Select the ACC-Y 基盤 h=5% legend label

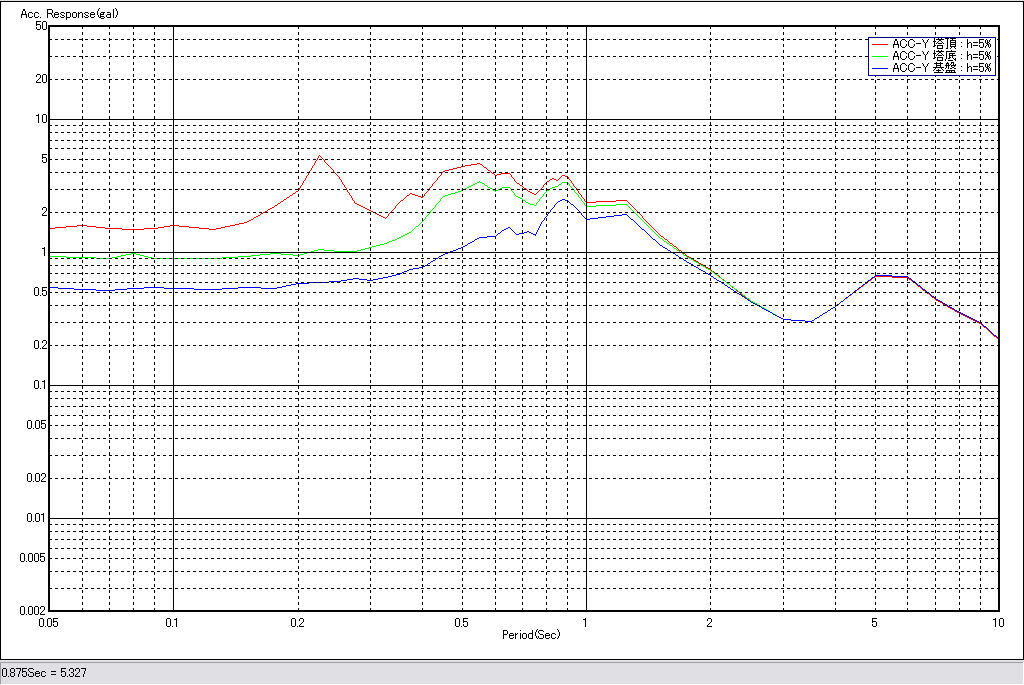coord(941,68)
